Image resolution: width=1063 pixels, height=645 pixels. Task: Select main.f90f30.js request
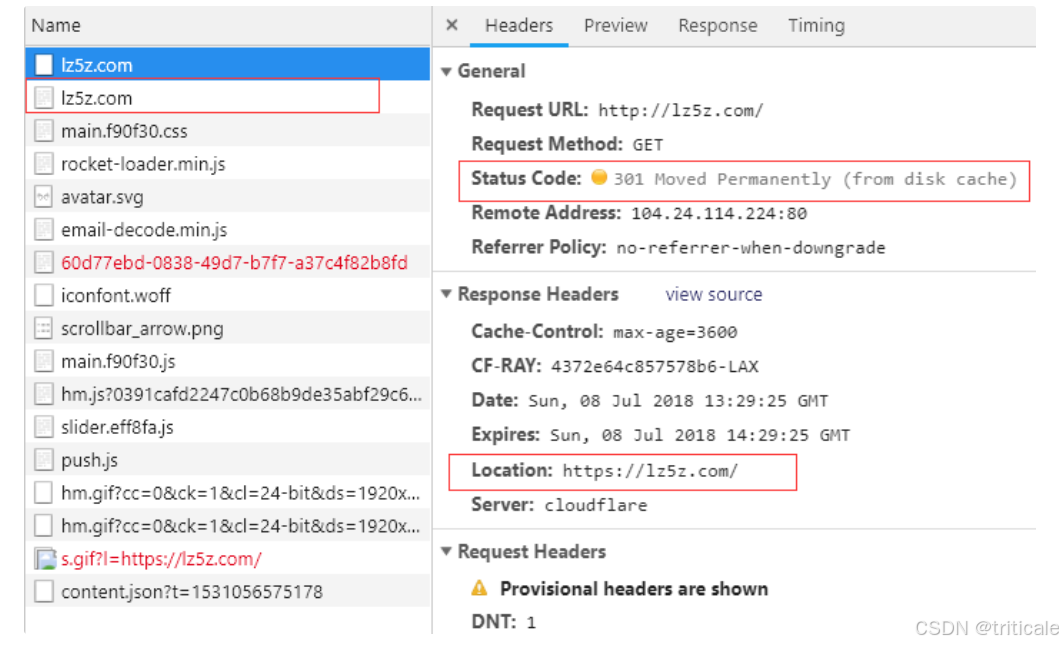[228, 361]
